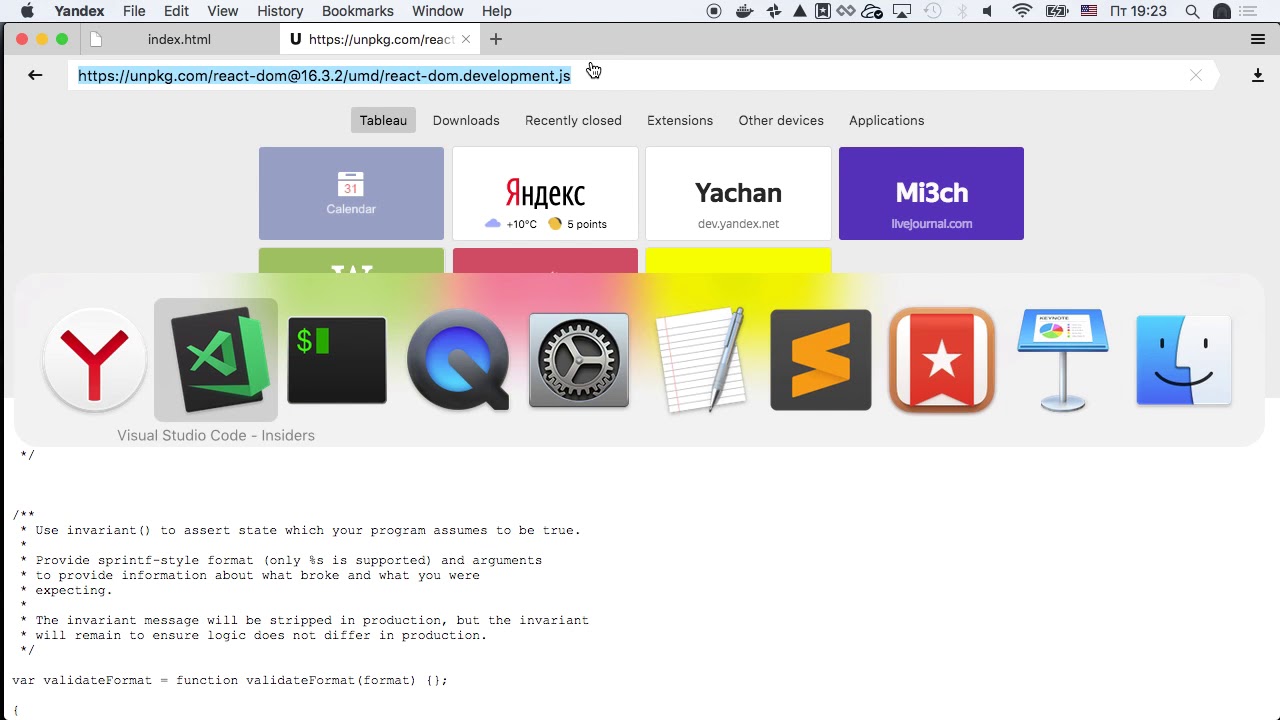Open the downloads arrow icon

pos(1258,75)
